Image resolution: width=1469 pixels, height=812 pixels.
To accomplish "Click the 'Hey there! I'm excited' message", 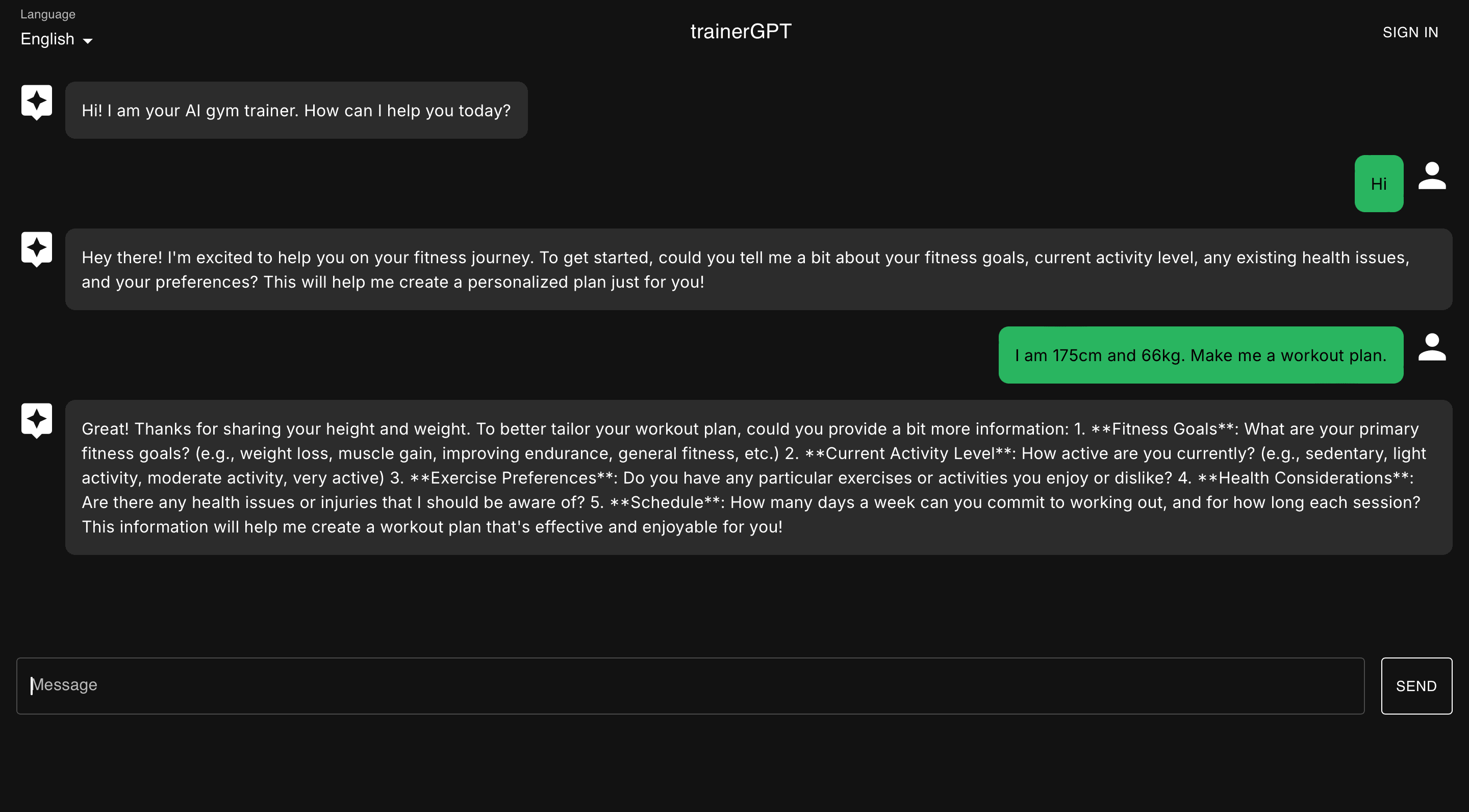I will coord(758,269).
